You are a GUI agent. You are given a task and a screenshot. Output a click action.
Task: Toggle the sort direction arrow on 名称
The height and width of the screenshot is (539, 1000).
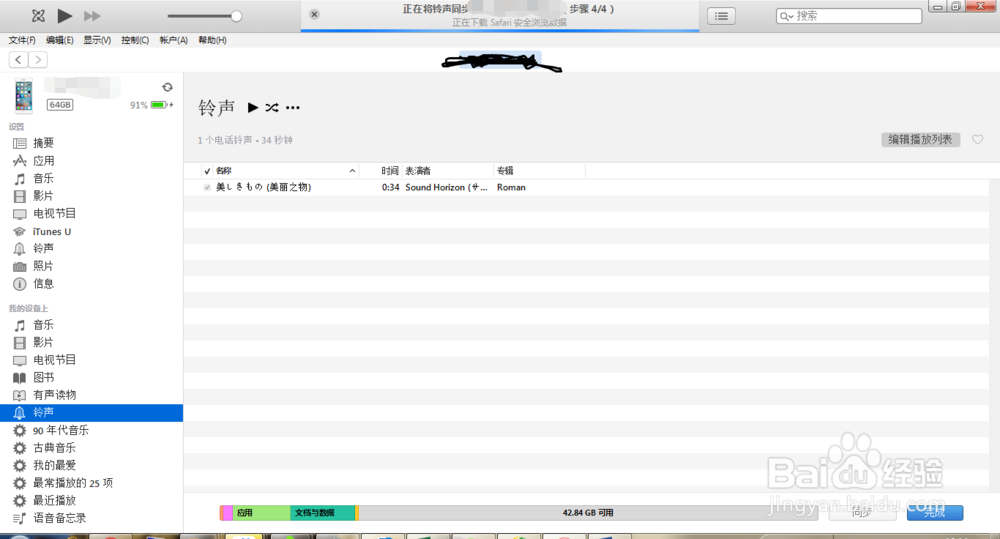352,171
